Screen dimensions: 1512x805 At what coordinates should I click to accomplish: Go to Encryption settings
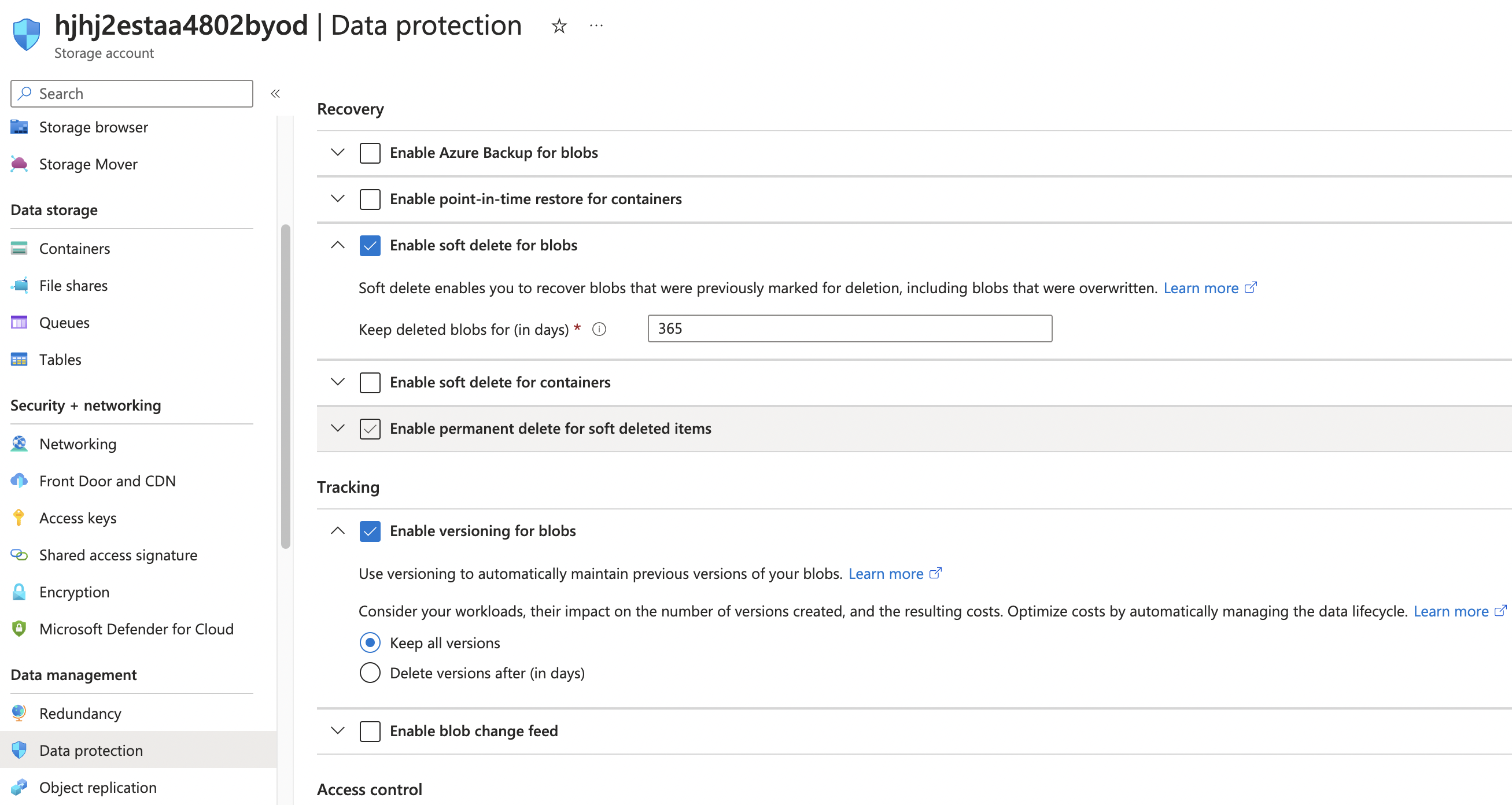tap(75, 592)
